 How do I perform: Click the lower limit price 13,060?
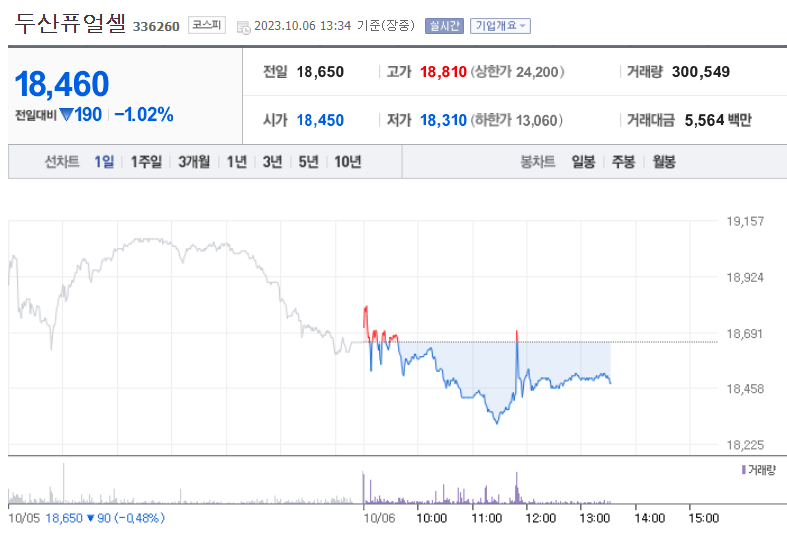click(536, 121)
